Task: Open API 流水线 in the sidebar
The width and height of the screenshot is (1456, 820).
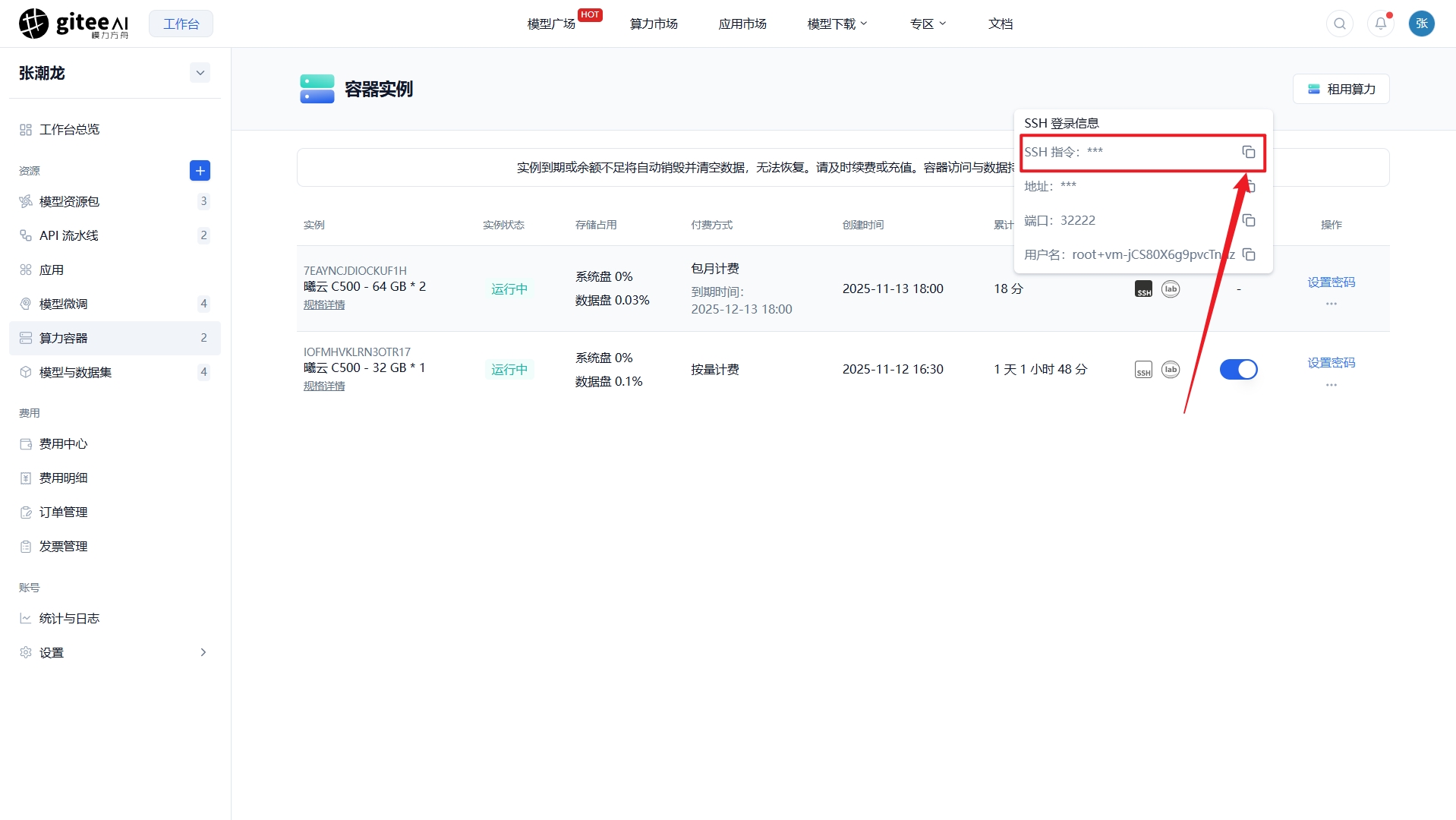Action: [115, 235]
